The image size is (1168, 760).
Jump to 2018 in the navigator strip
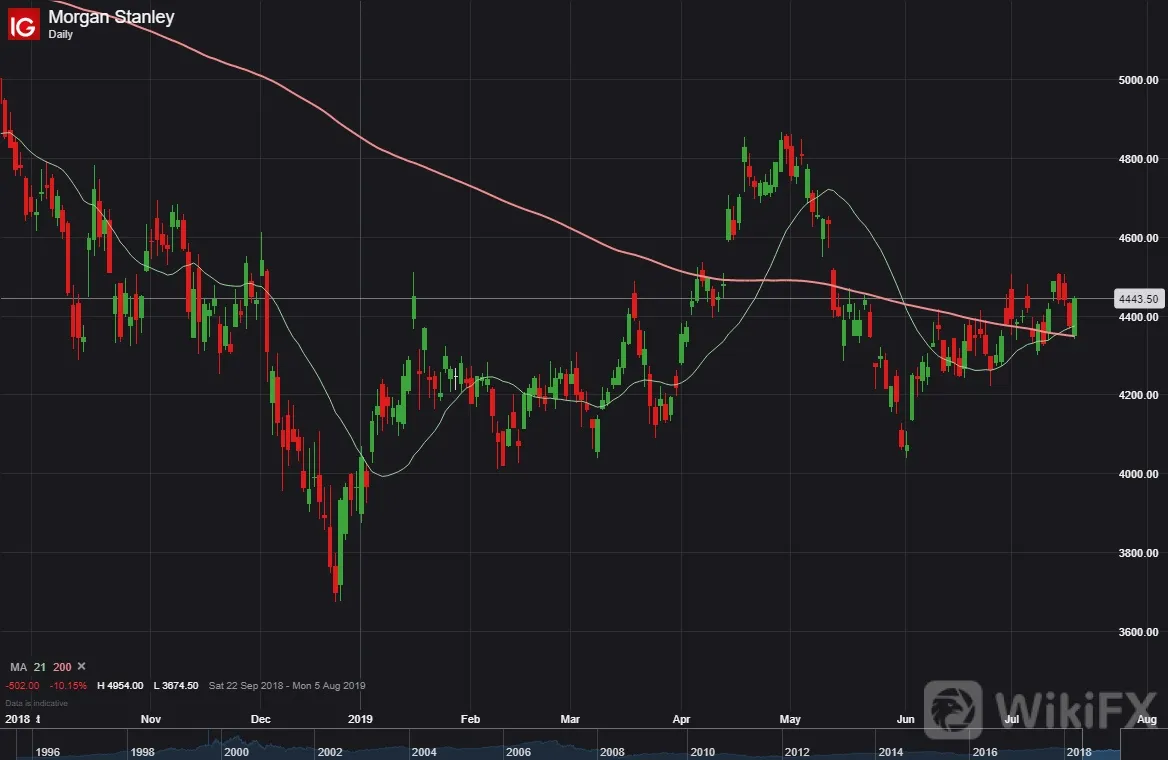1079,752
